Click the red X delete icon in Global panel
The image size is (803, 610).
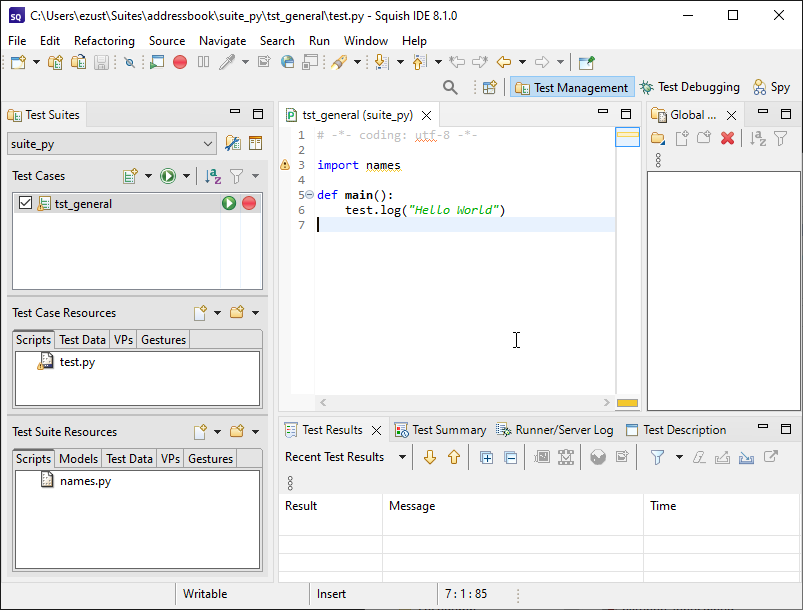point(728,138)
